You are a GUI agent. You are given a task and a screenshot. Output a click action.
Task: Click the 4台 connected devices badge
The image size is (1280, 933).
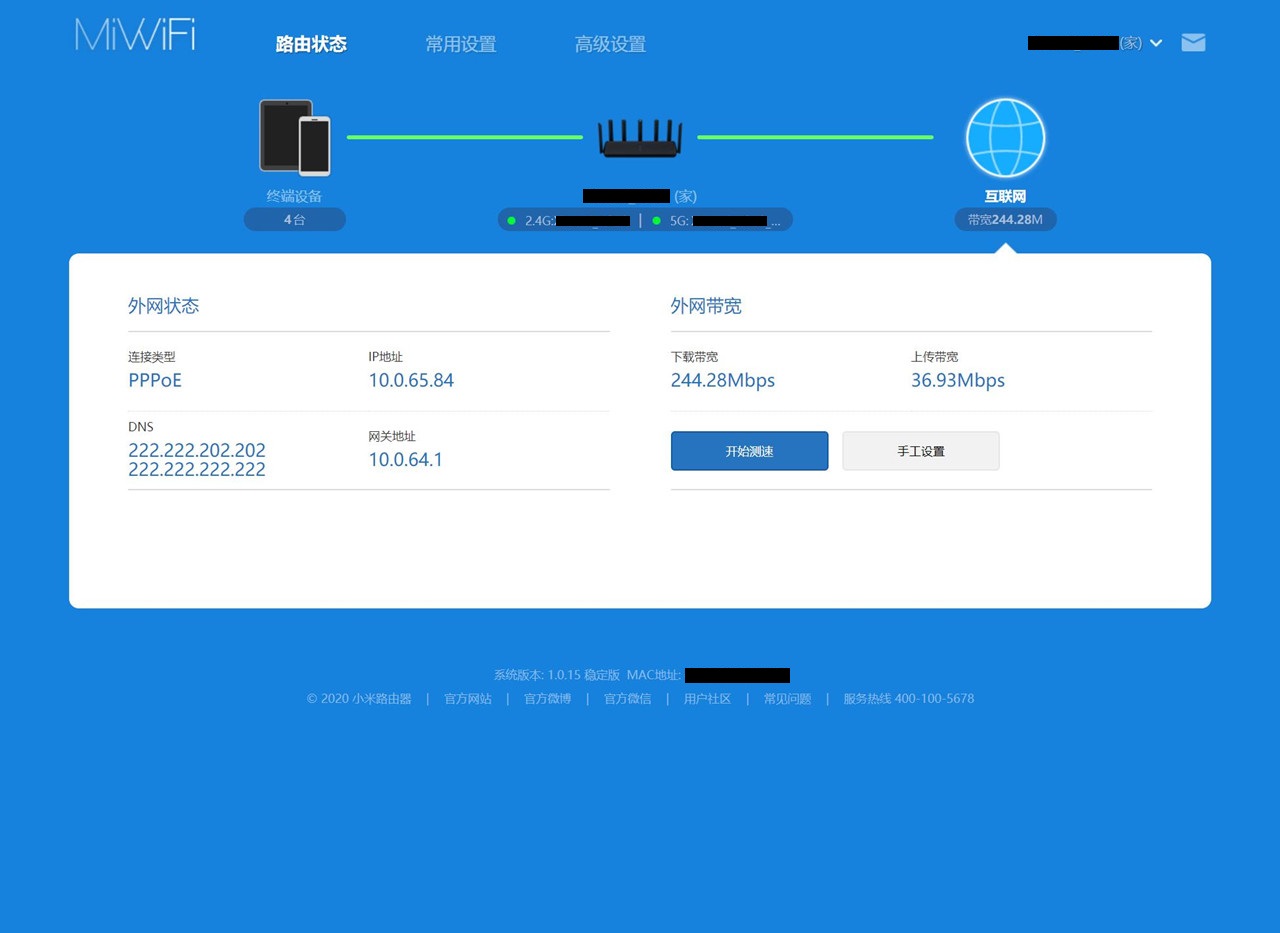tap(294, 219)
